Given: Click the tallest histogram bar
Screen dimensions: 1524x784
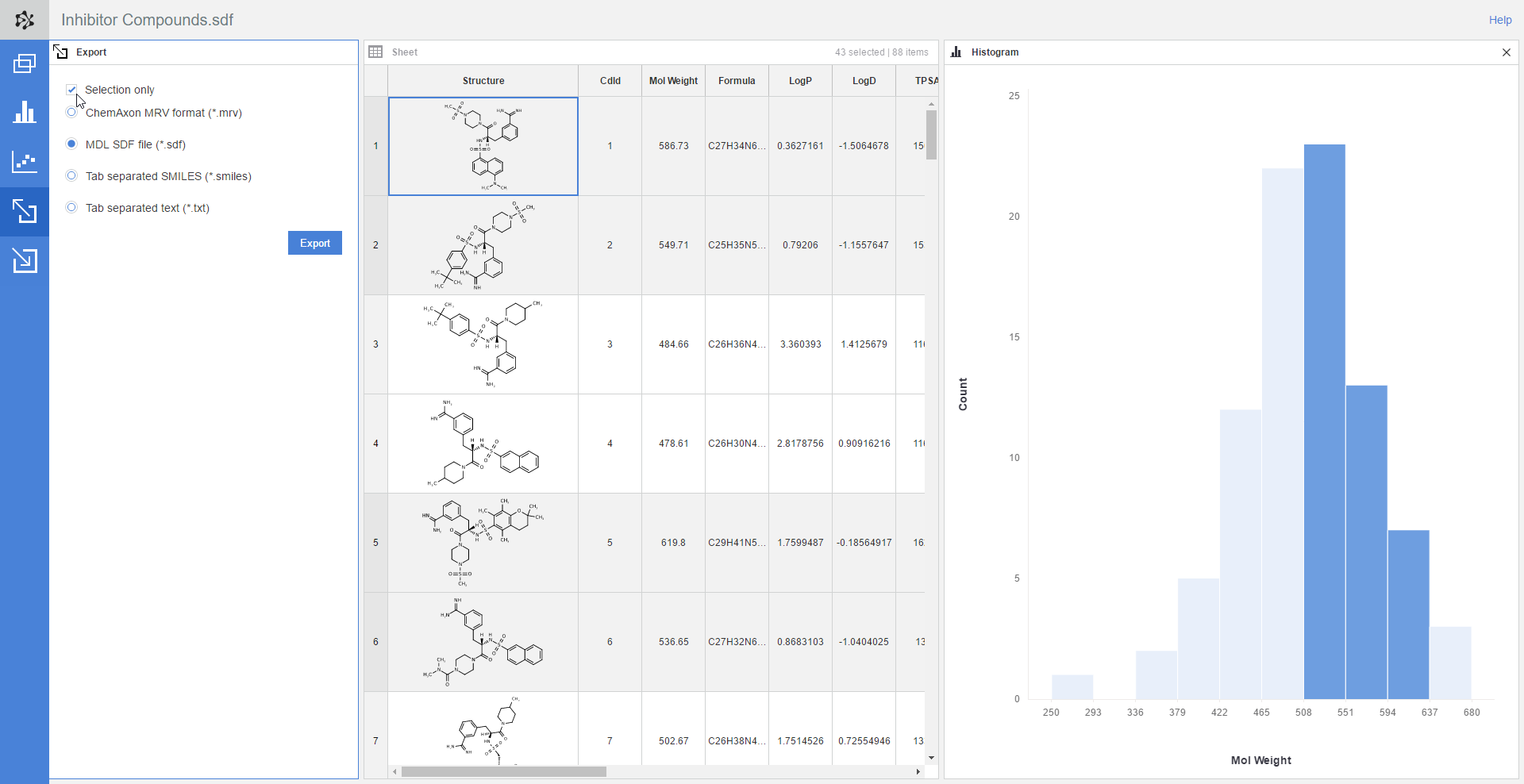Looking at the screenshot, I should pos(1324,421).
